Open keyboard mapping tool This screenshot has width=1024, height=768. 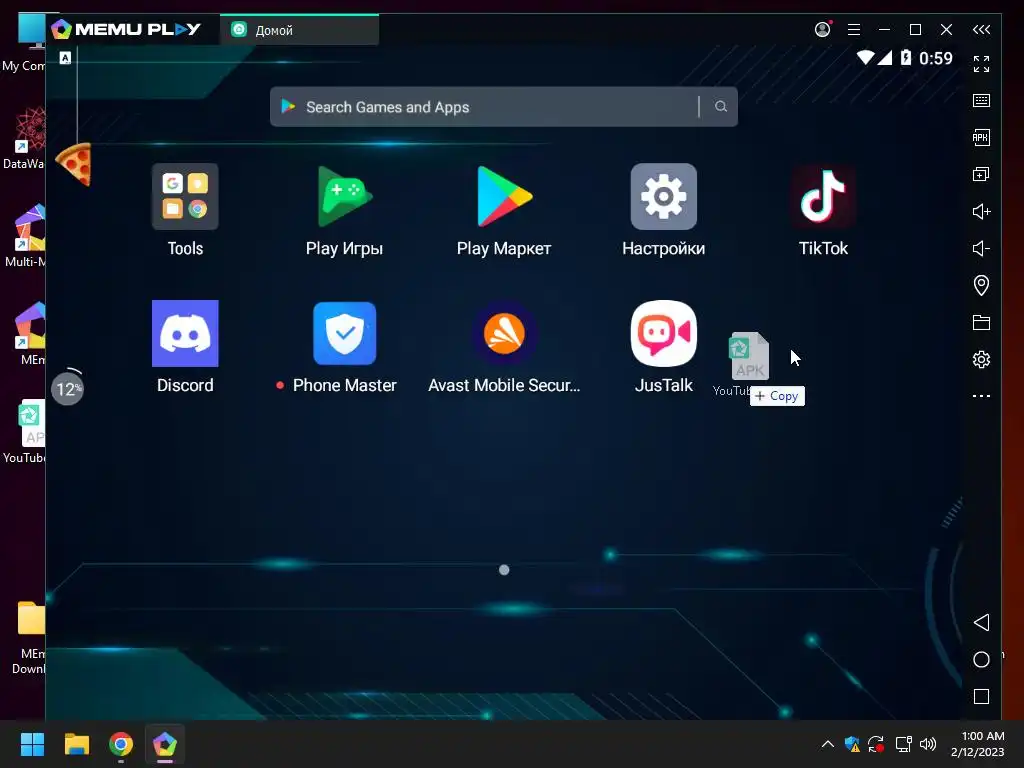[981, 100]
